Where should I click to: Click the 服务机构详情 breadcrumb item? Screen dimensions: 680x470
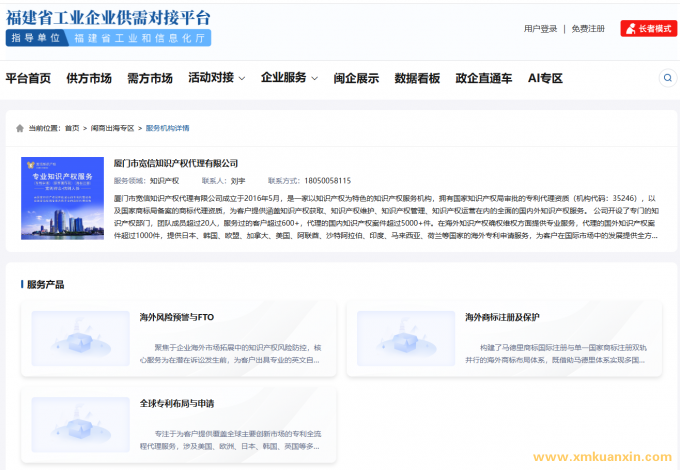[x=167, y=128]
